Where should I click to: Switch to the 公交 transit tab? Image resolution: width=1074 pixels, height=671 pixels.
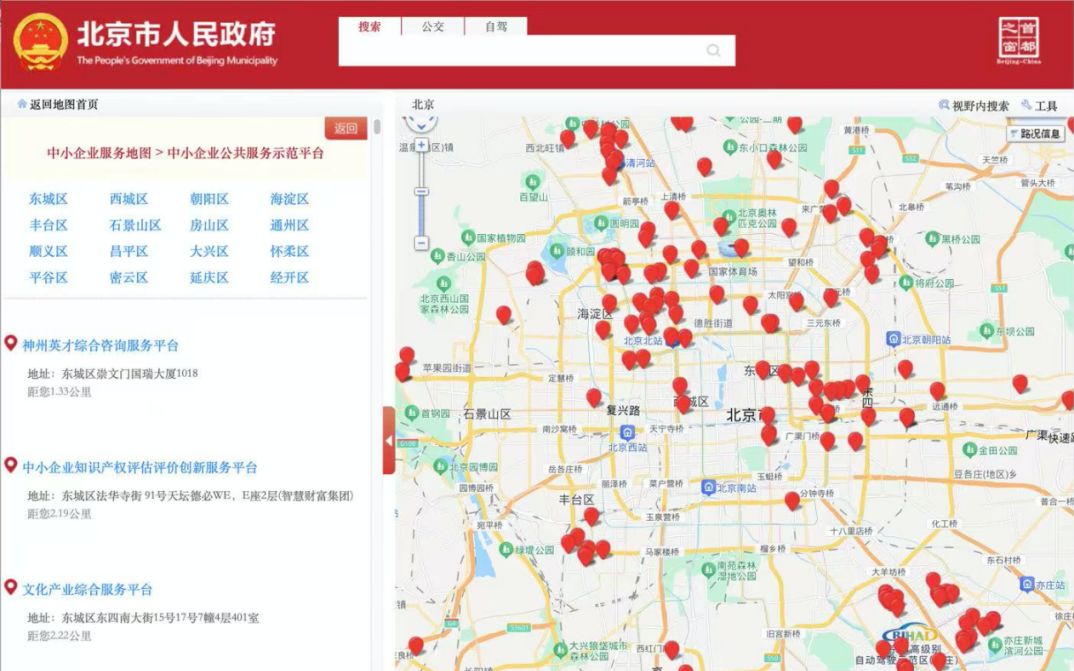tap(433, 27)
